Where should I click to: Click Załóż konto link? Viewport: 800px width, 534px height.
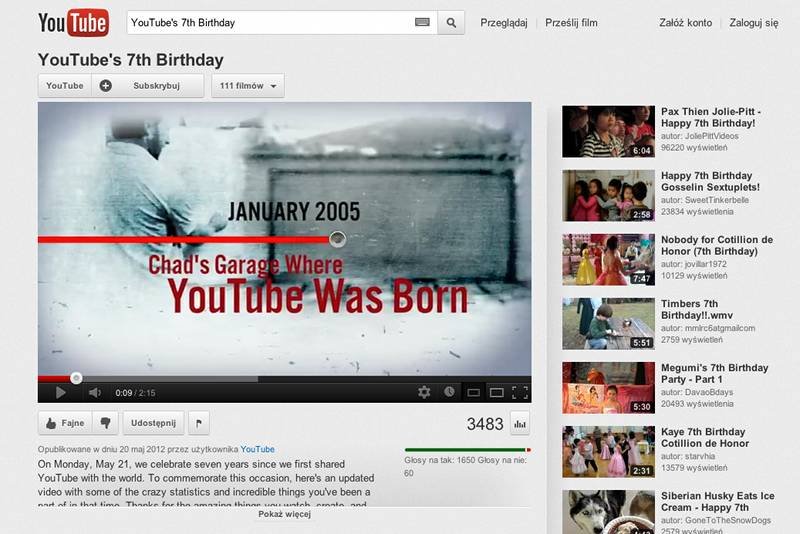click(685, 22)
